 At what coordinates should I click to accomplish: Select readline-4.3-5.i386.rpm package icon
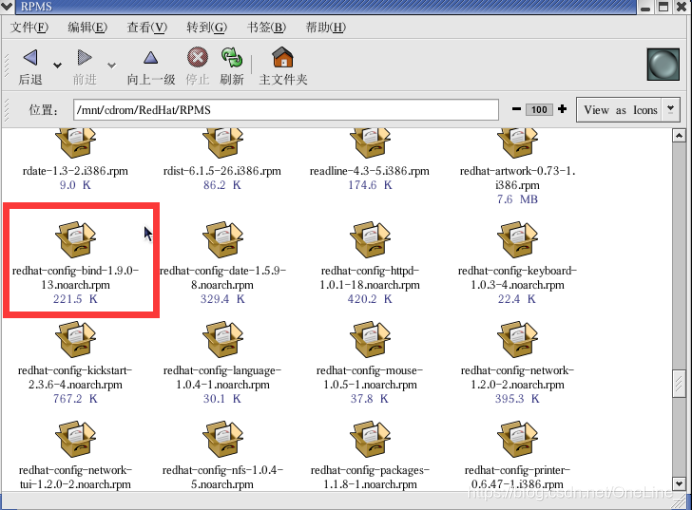pos(370,143)
